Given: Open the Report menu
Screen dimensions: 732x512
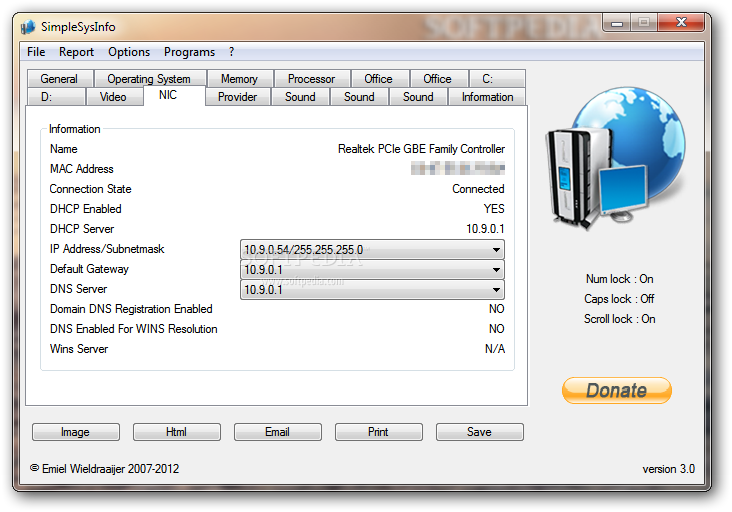Looking at the screenshot, I should [76, 52].
